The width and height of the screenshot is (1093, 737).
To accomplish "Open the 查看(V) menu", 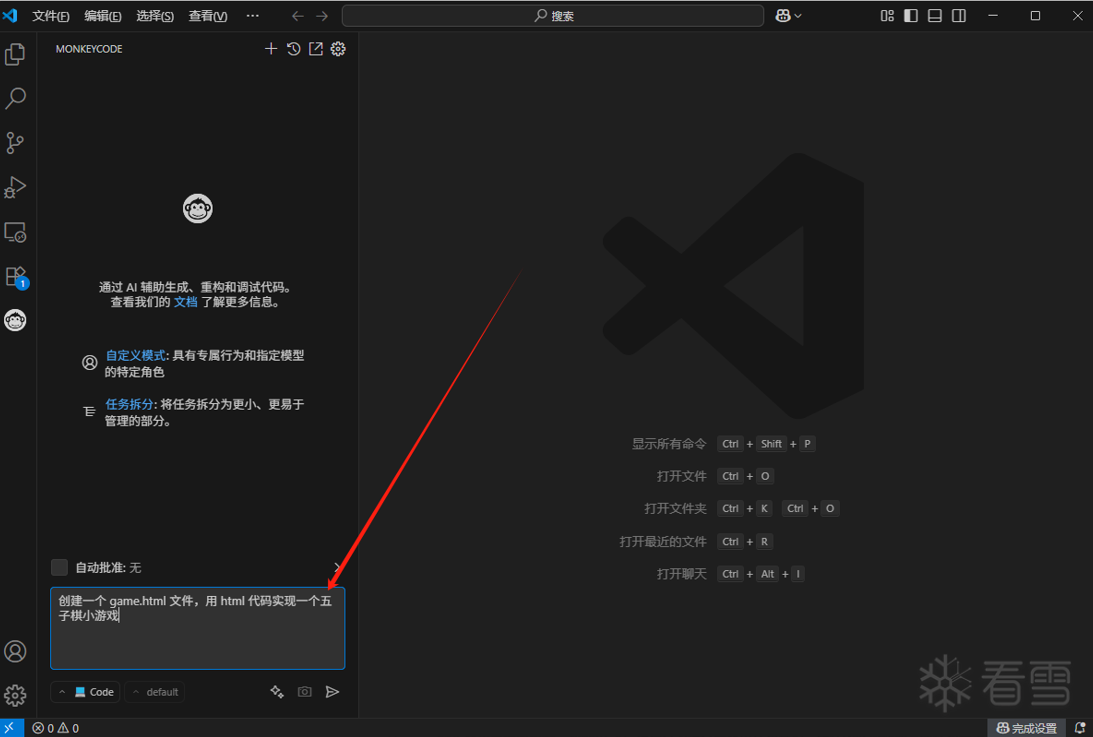I will (208, 16).
